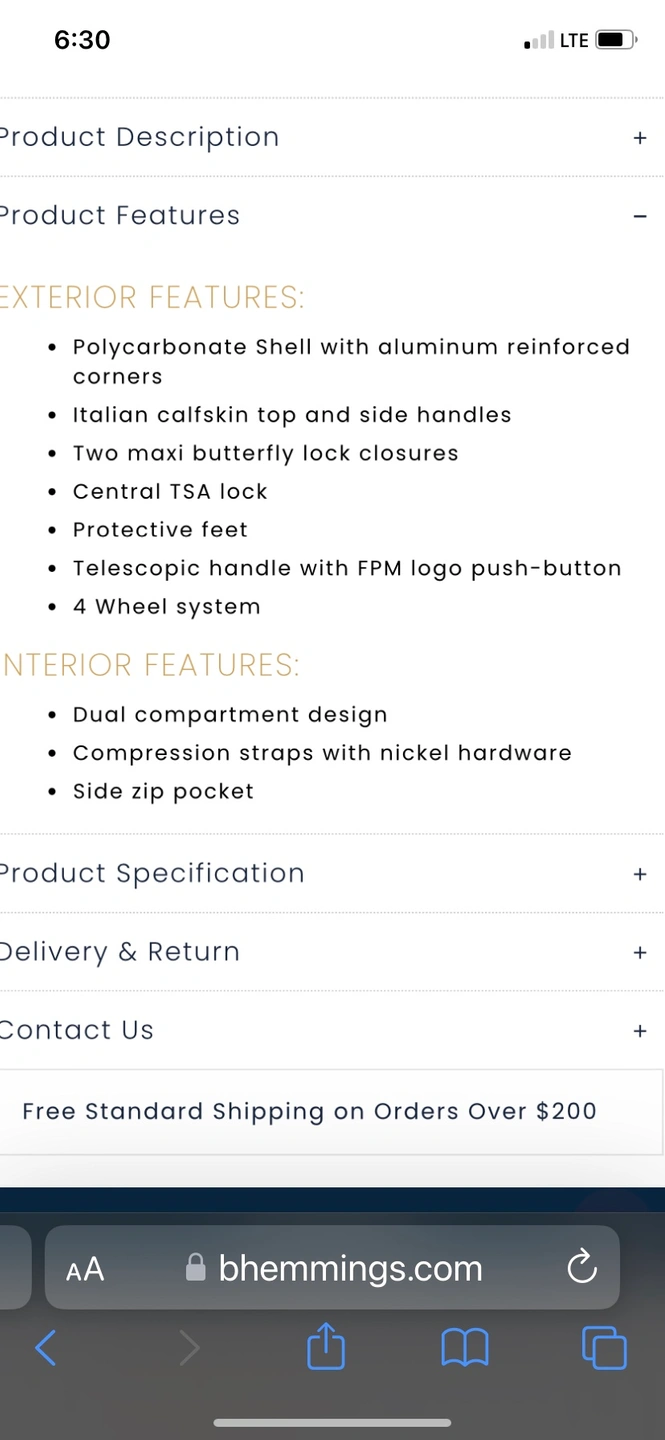This screenshot has width=665, height=1440.
Task: Expand Delivery & Return plus sign
Action: click(x=640, y=952)
